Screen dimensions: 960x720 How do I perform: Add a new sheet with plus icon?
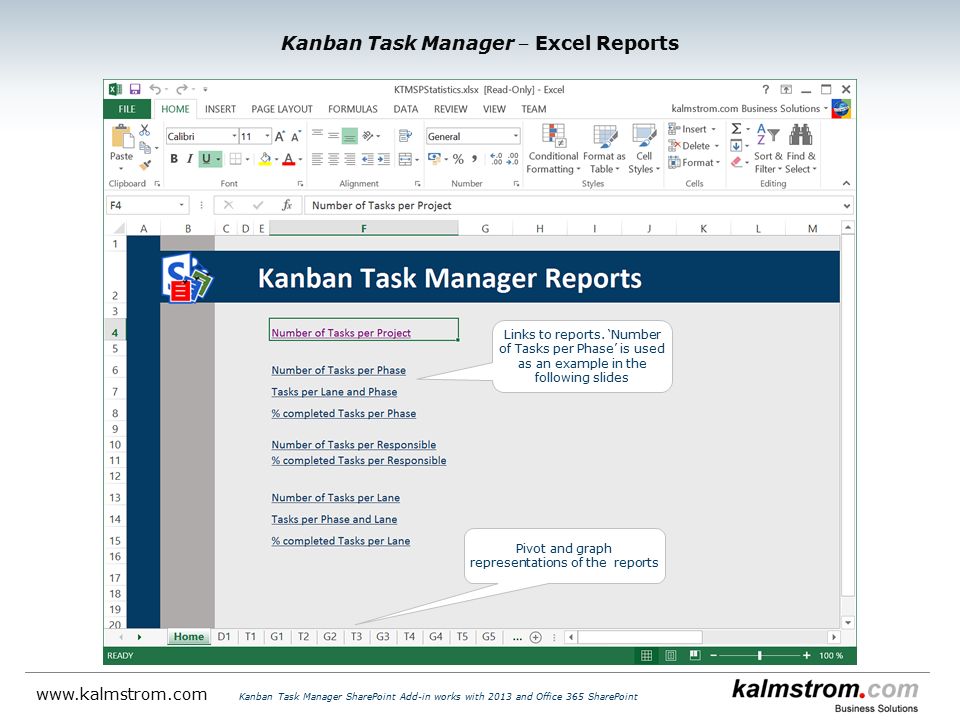click(x=536, y=637)
